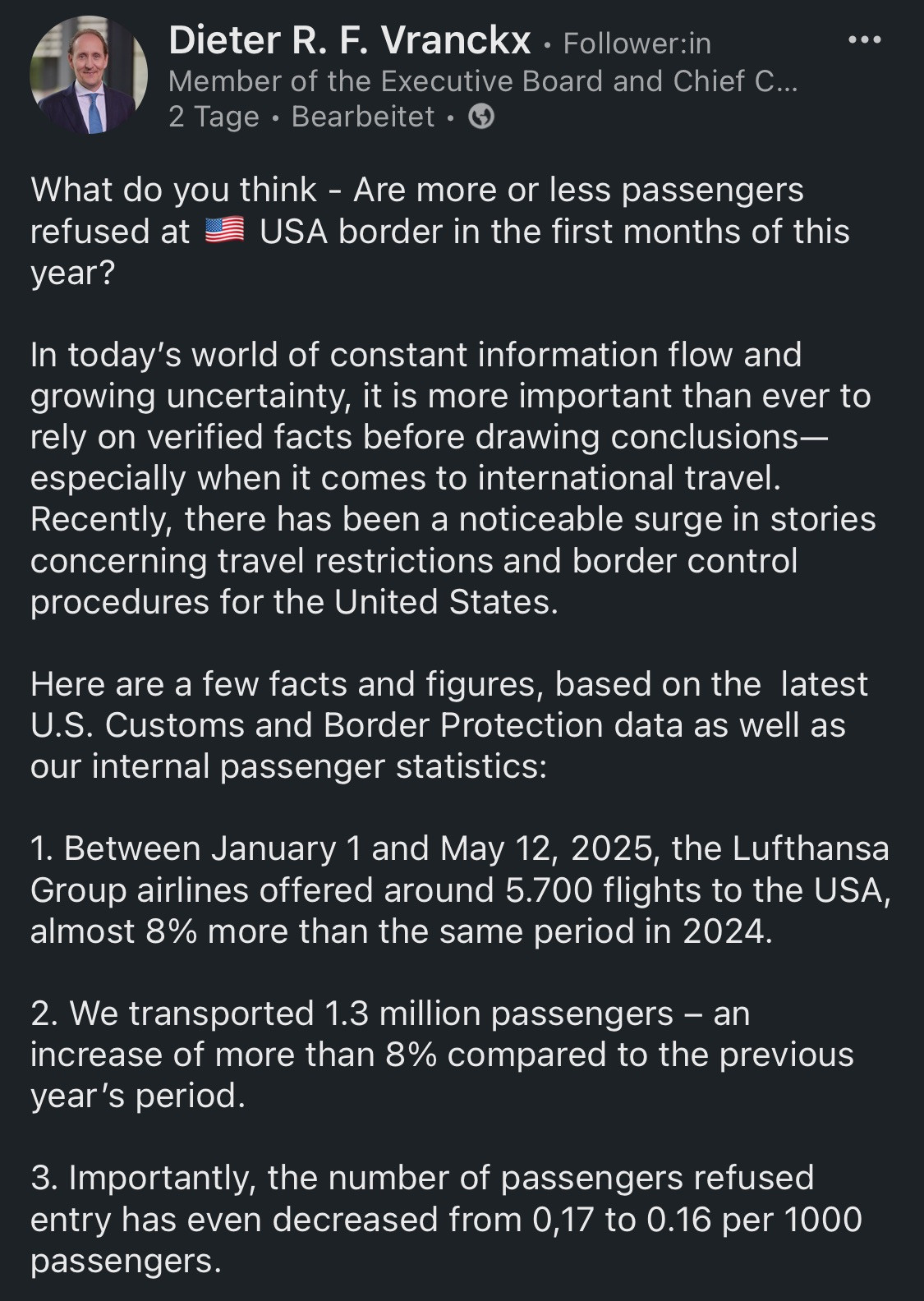The width and height of the screenshot is (924, 1301).
Task: Open Dieter R. F. Vranckx's profile photo
Action: [x=89, y=76]
